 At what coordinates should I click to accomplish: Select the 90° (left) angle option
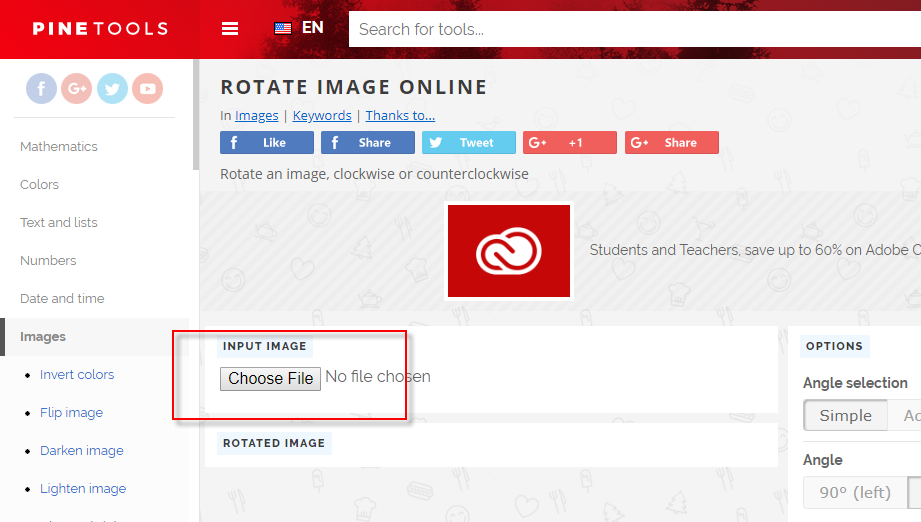pos(855,492)
